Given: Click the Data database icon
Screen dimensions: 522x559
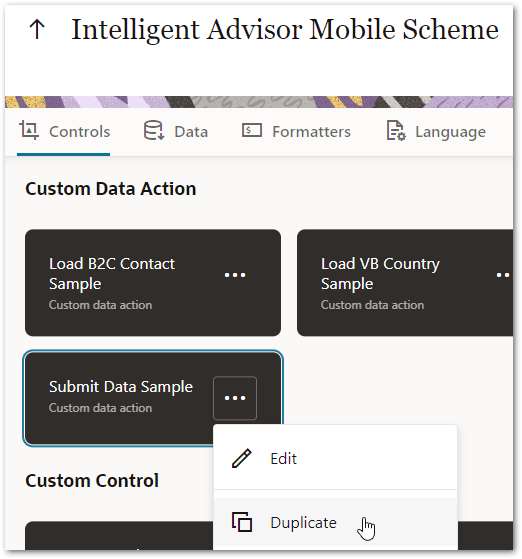Looking at the screenshot, I should click(x=154, y=130).
